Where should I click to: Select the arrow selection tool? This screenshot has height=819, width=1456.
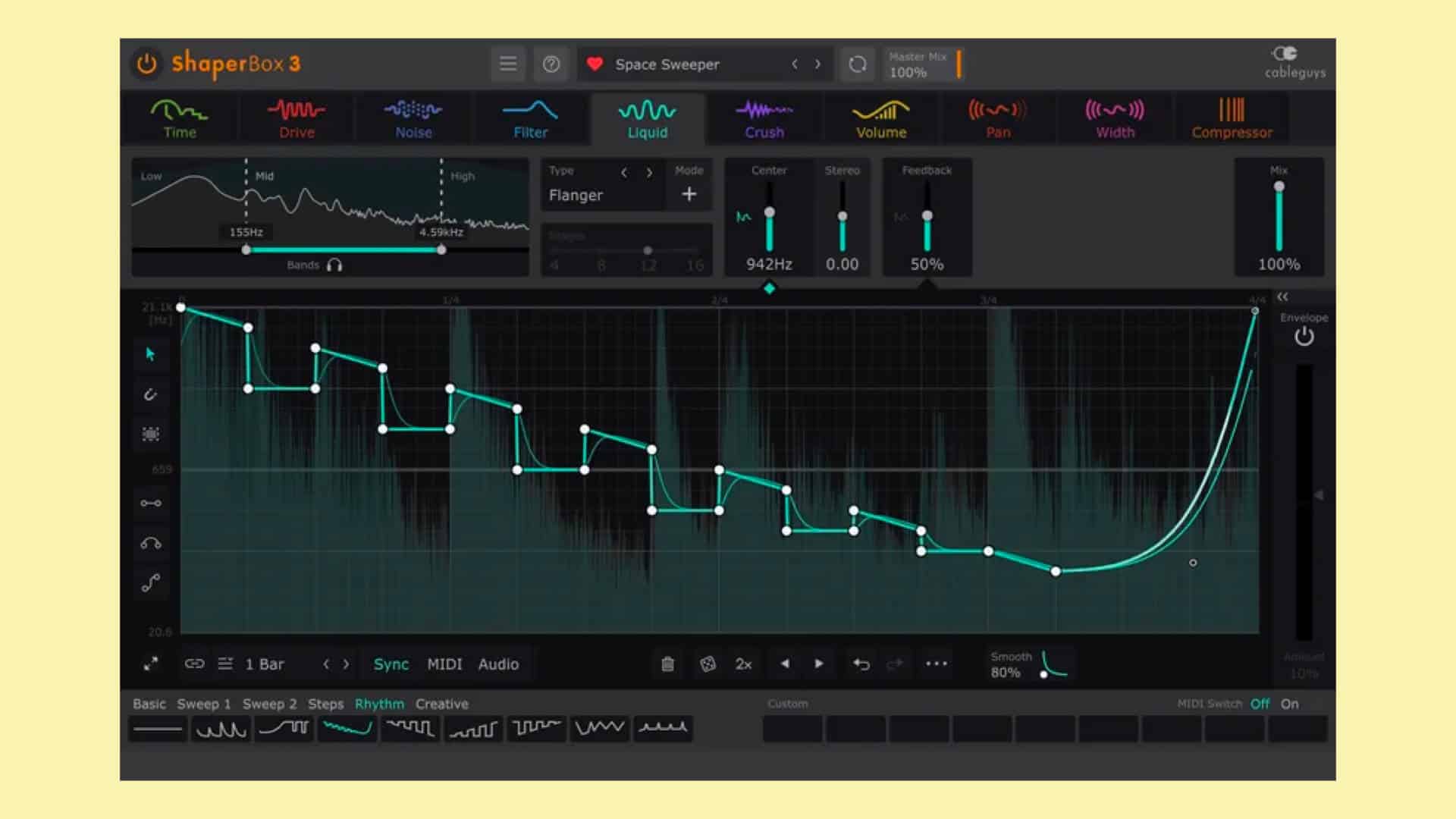click(151, 354)
